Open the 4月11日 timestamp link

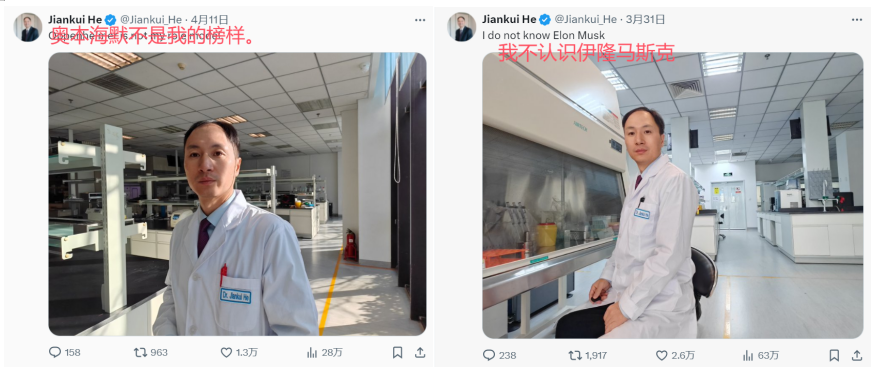(209, 19)
